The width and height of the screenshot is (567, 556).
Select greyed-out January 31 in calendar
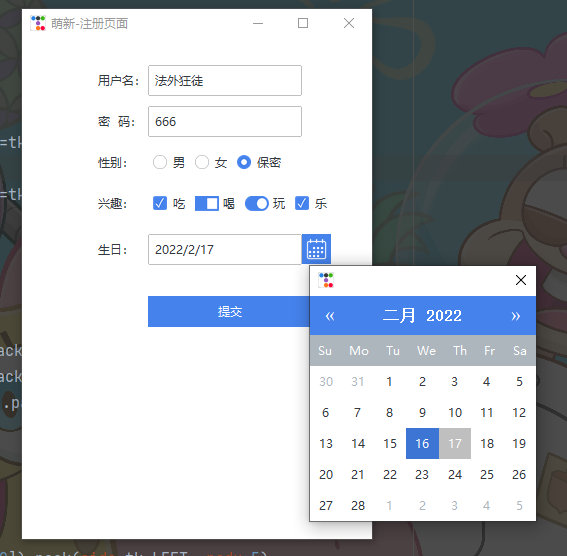[358, 381]
